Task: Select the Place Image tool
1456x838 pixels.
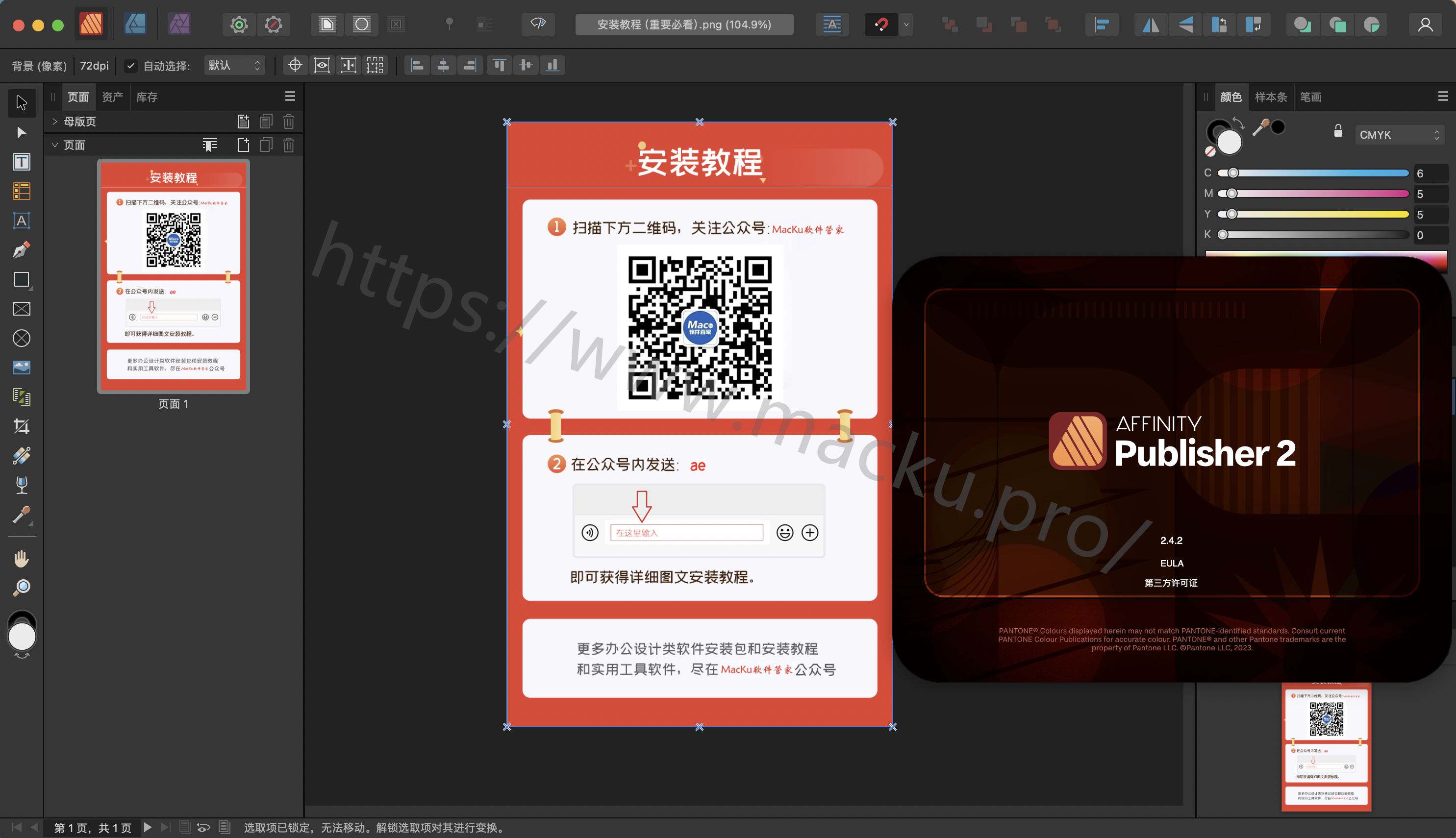Action: [x=21, y=367]
